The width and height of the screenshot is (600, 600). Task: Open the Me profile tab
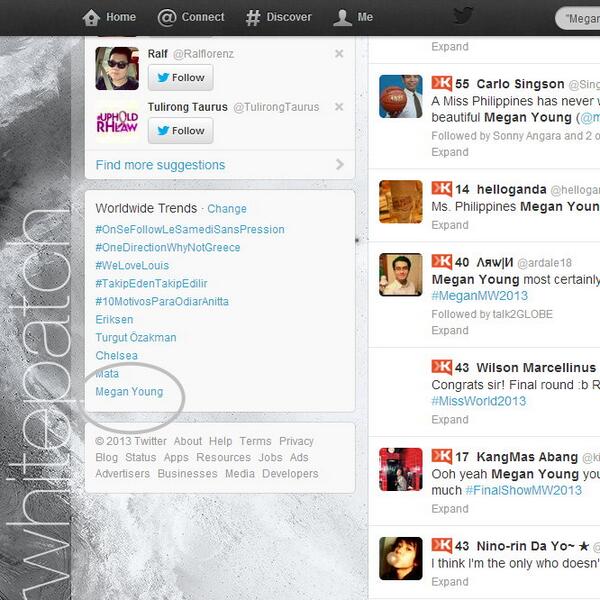click(353, 17)
